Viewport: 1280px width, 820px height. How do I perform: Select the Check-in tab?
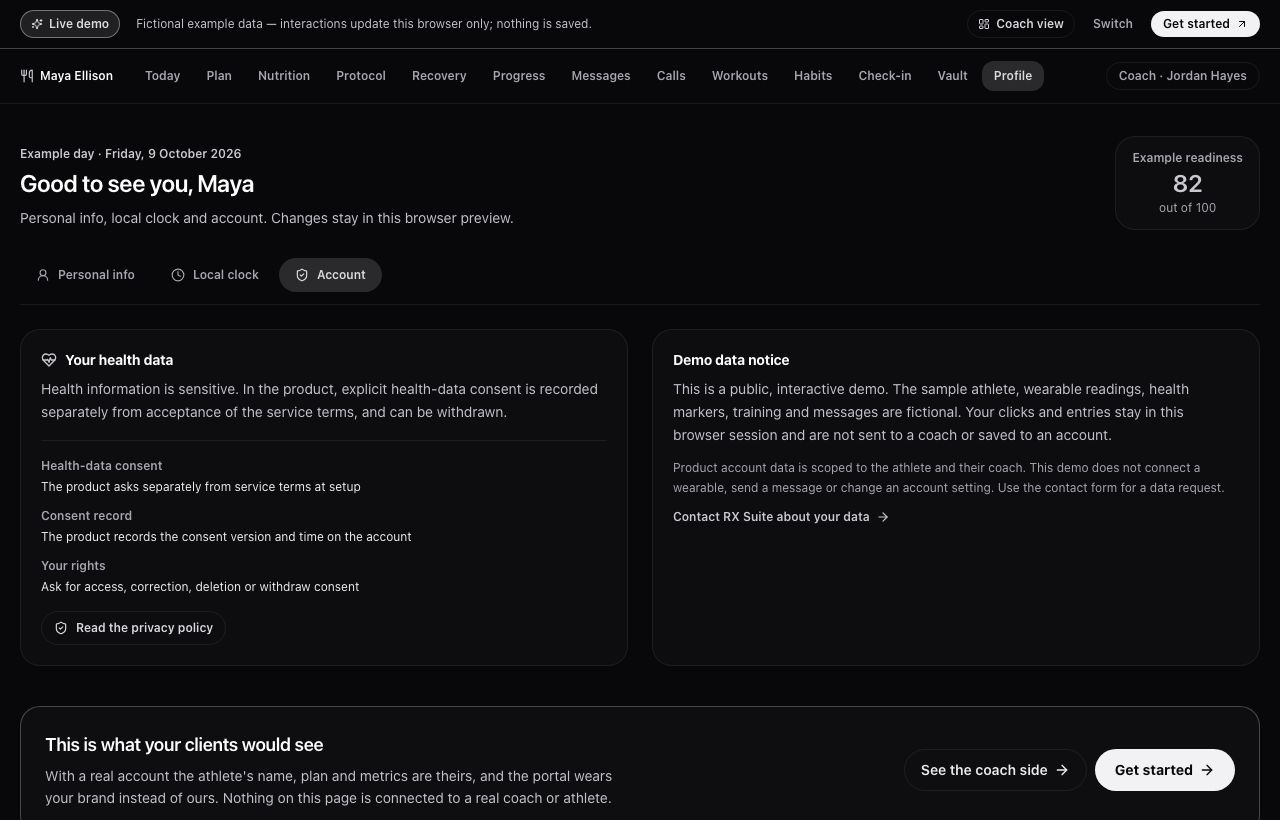[x=885, y=76]
